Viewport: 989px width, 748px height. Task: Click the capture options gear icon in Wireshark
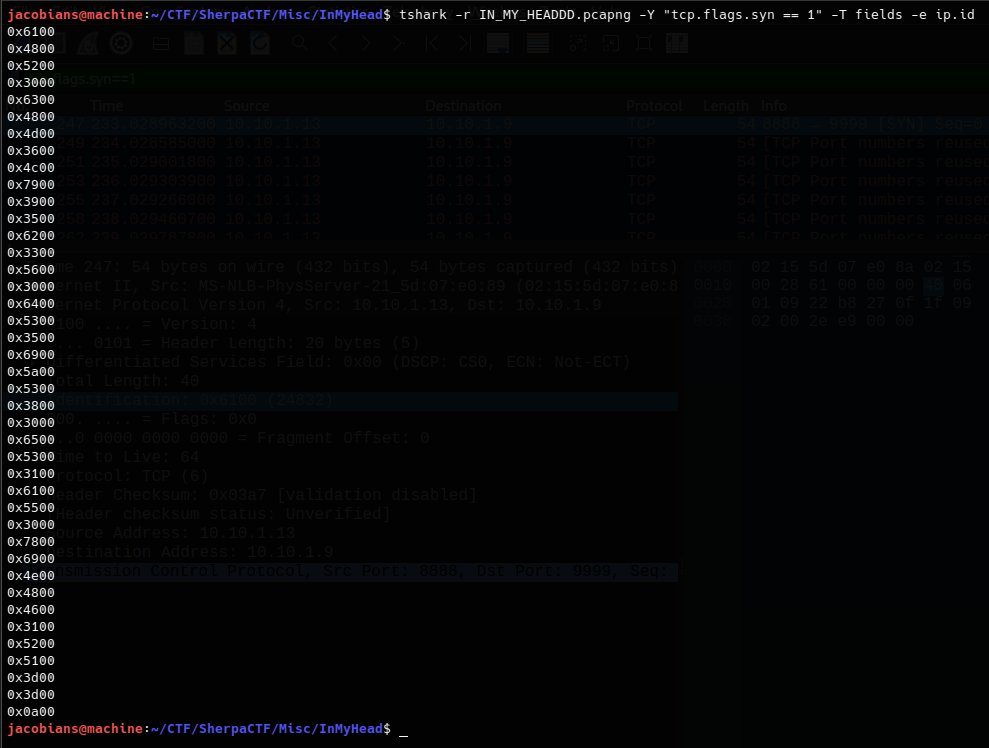click(120, 43)
